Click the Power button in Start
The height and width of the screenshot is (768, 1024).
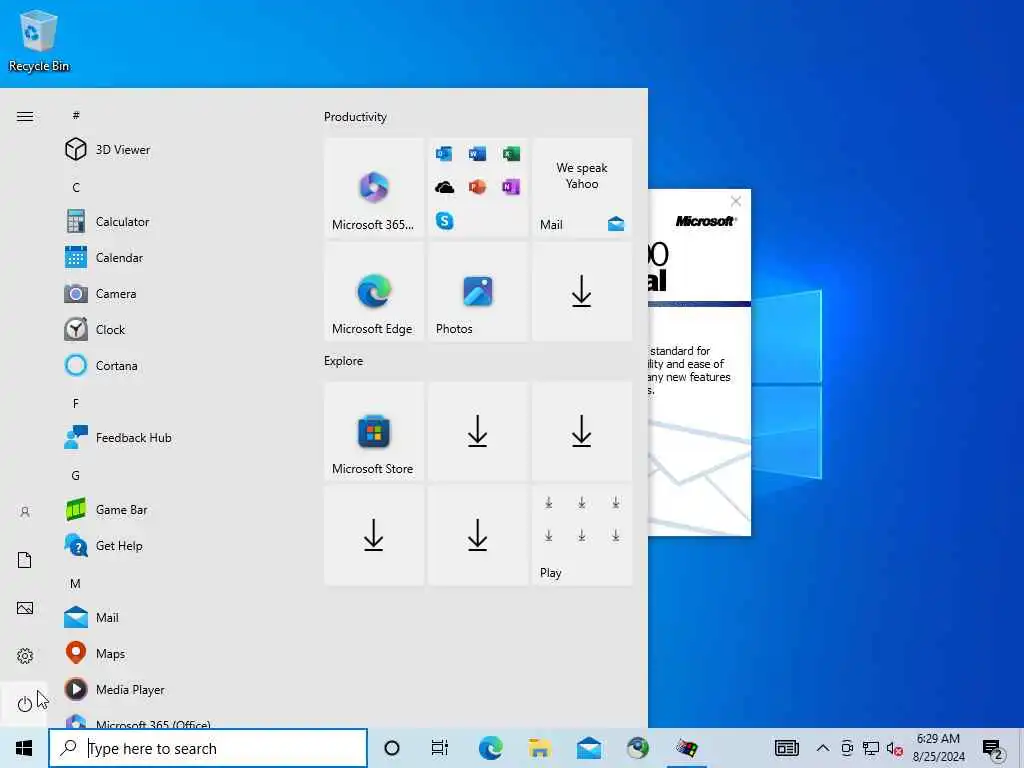coord(25,704)
